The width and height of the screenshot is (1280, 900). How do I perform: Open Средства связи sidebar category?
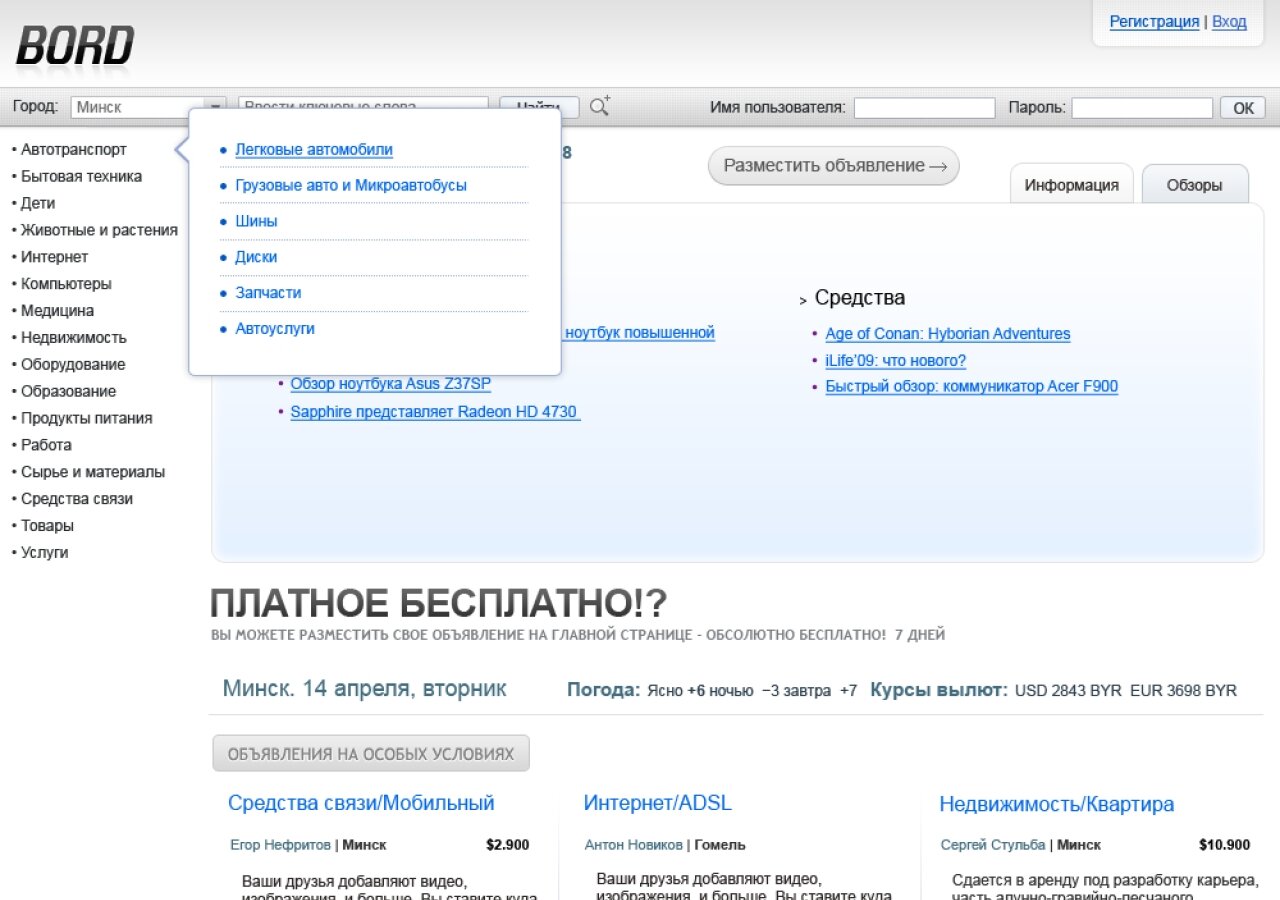(77, 500)
